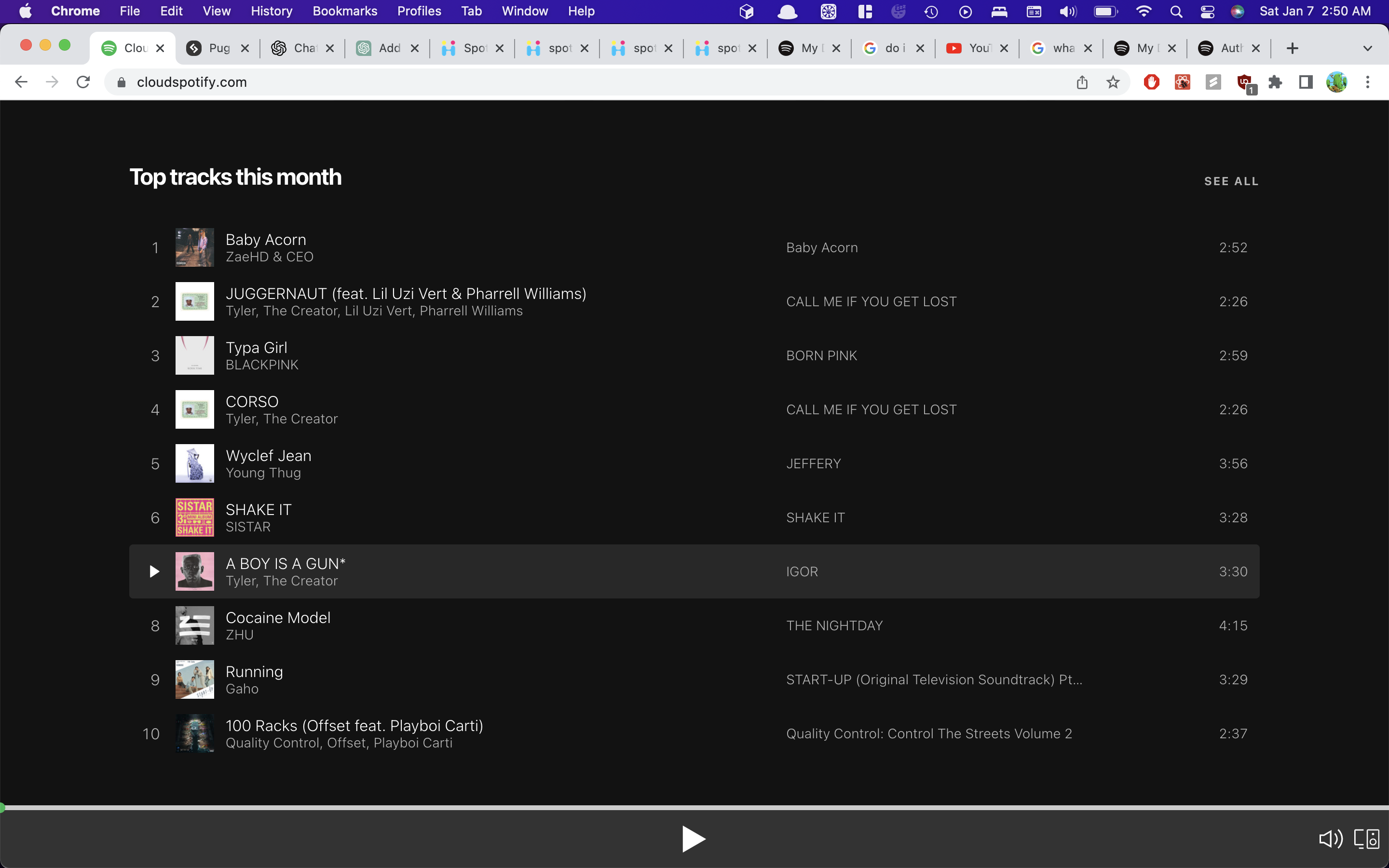The image size is (1389, 868).
Task: Switch to the YouTube tab
Action: tap(976, 48)
